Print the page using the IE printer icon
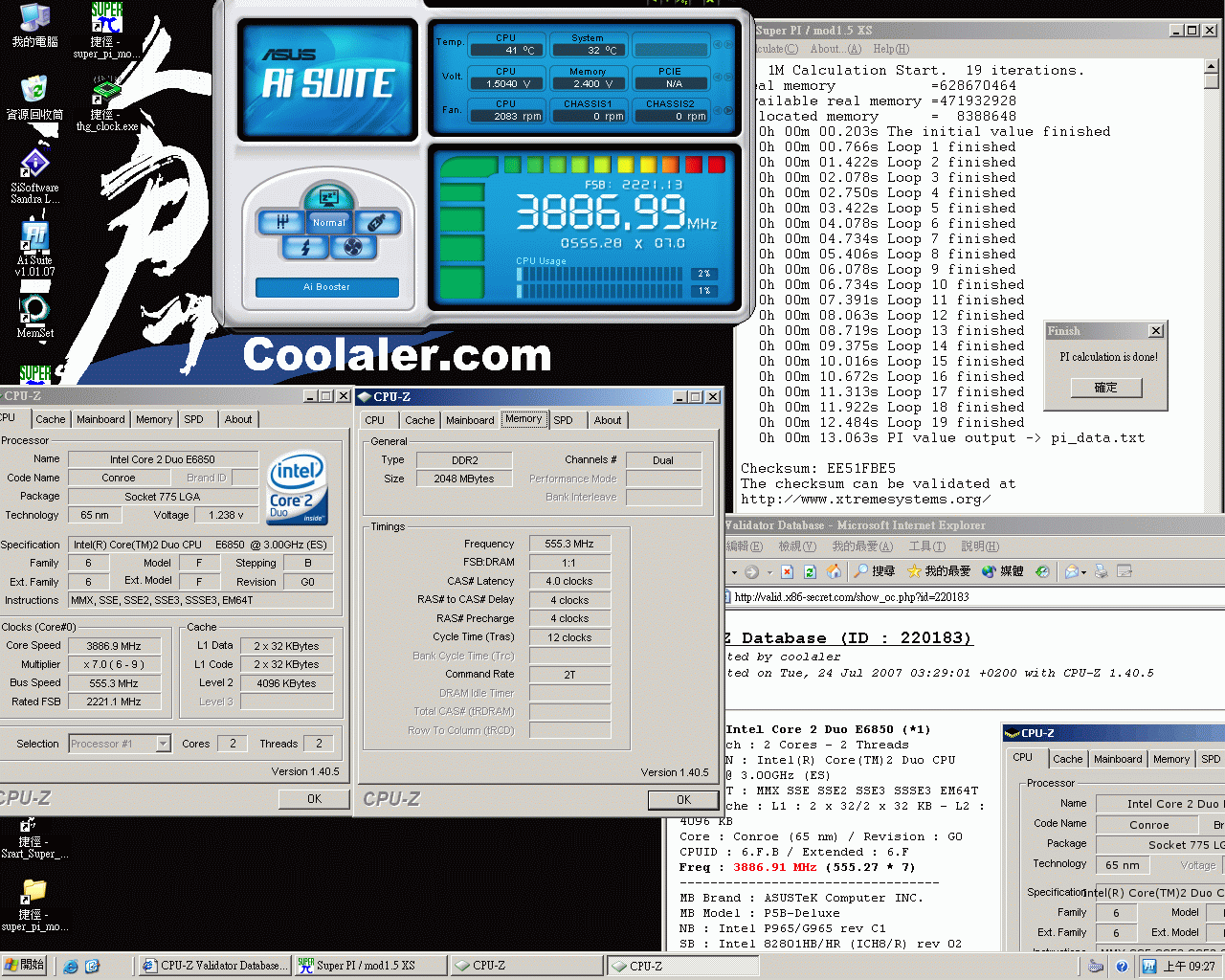The height and width of the screenshot is (980, 1225). click(x=1101, y=571)
